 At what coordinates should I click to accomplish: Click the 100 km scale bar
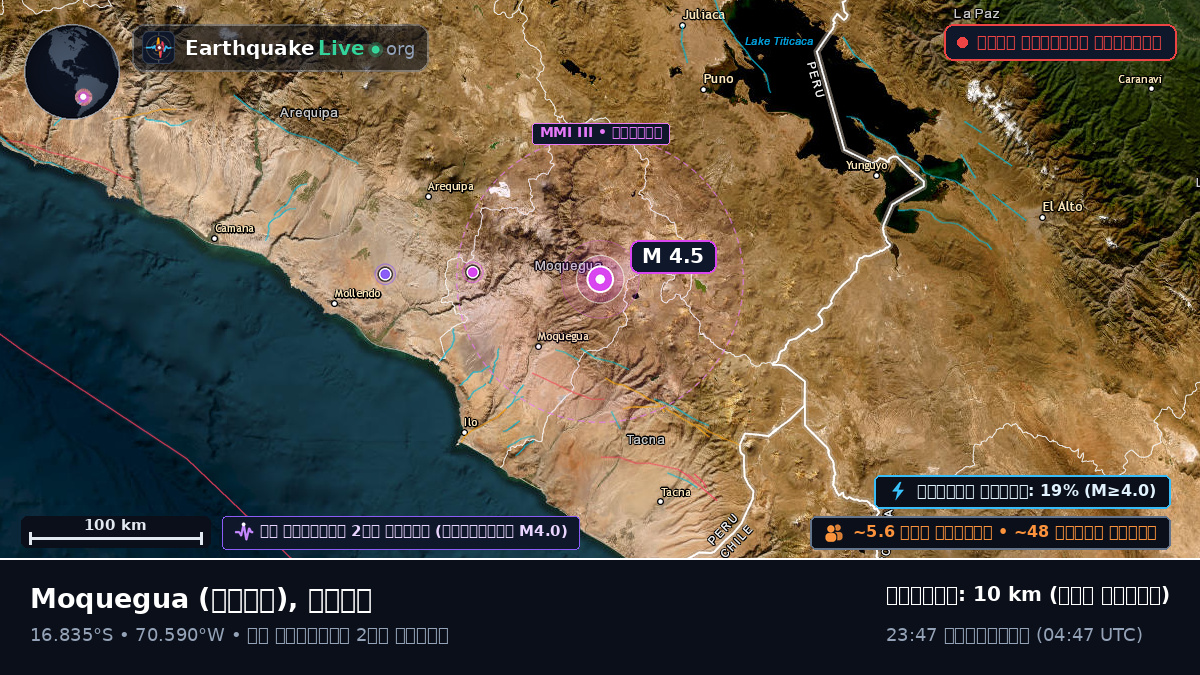tap(115, 532)
